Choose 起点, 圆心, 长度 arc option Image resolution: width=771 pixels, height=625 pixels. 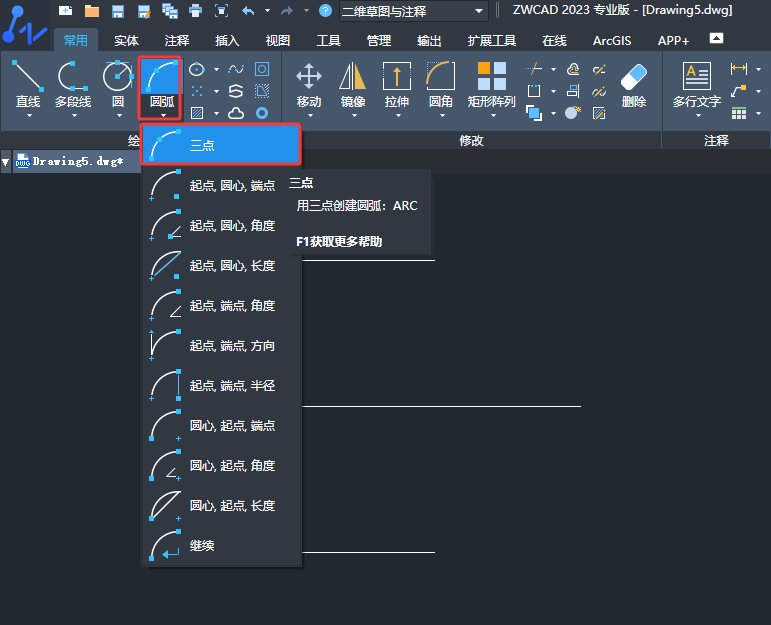pos(221,266)
